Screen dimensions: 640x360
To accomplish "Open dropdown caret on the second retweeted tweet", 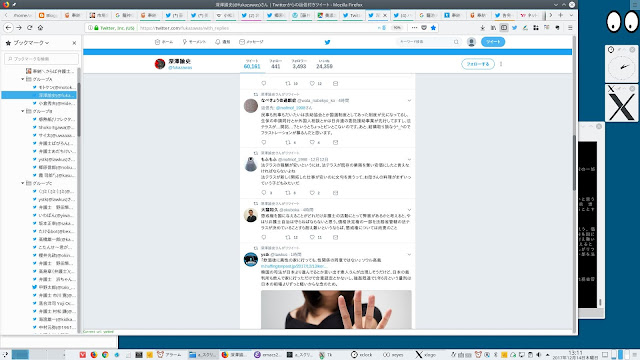I will [x=409, y=100].
